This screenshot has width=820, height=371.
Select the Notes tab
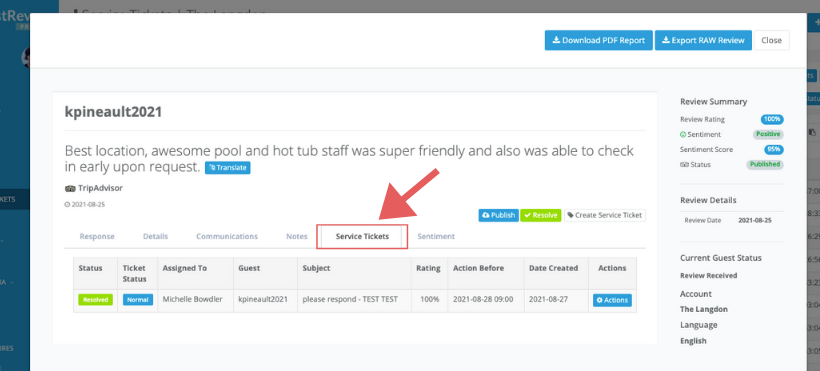point(297,237)
